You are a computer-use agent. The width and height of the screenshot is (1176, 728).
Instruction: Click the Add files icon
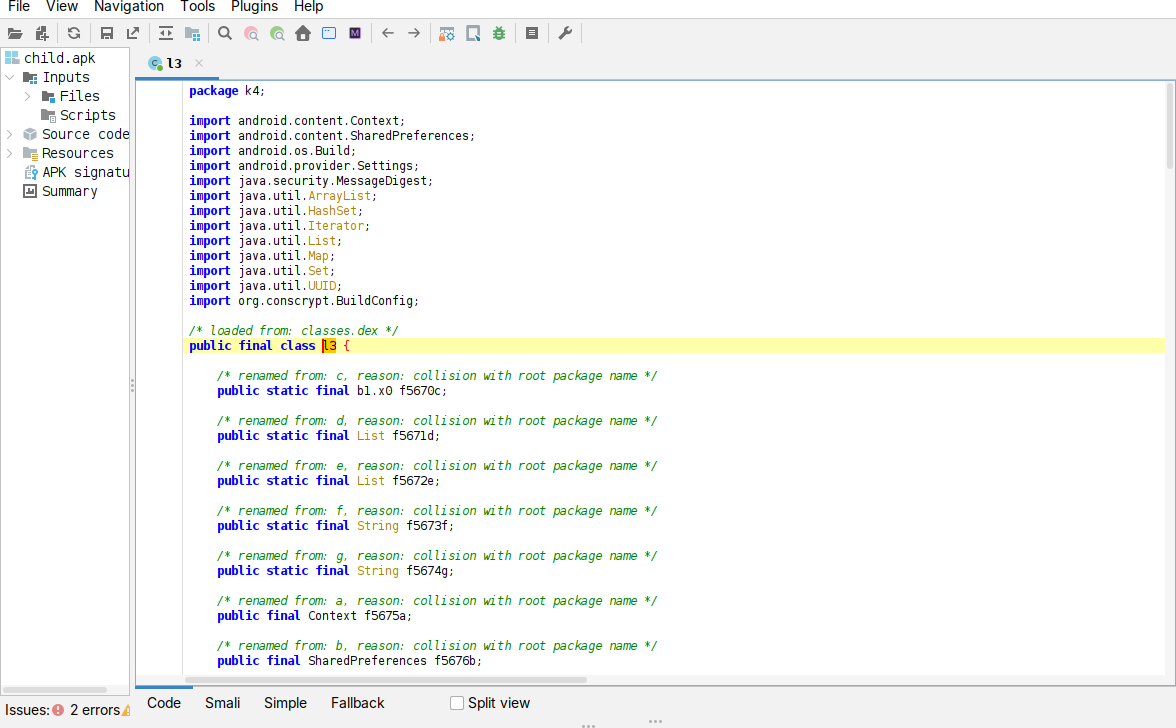click(x=42, y=33)
